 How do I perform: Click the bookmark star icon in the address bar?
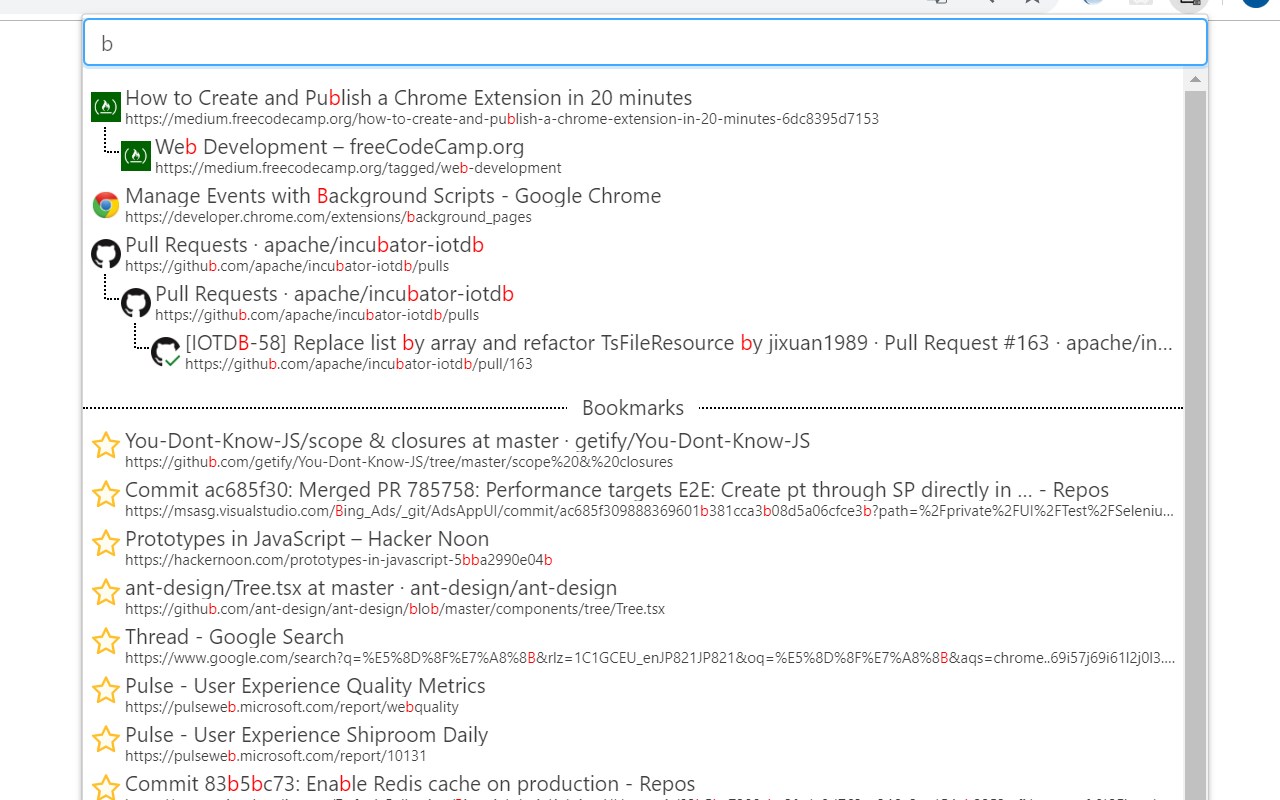[x=1032, y=3]
